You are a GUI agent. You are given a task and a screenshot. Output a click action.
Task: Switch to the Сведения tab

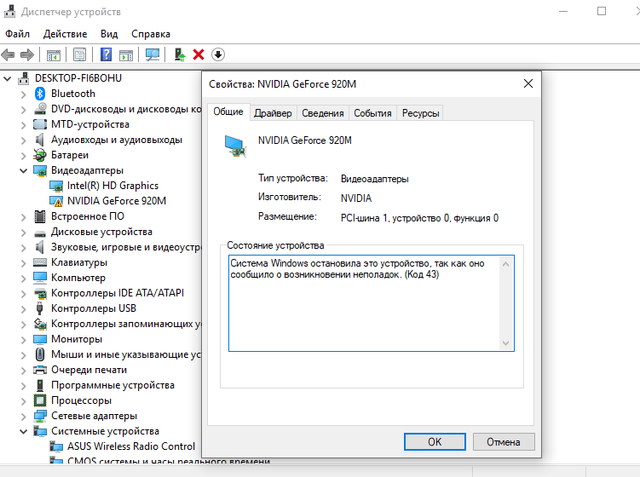pos(322,113)
